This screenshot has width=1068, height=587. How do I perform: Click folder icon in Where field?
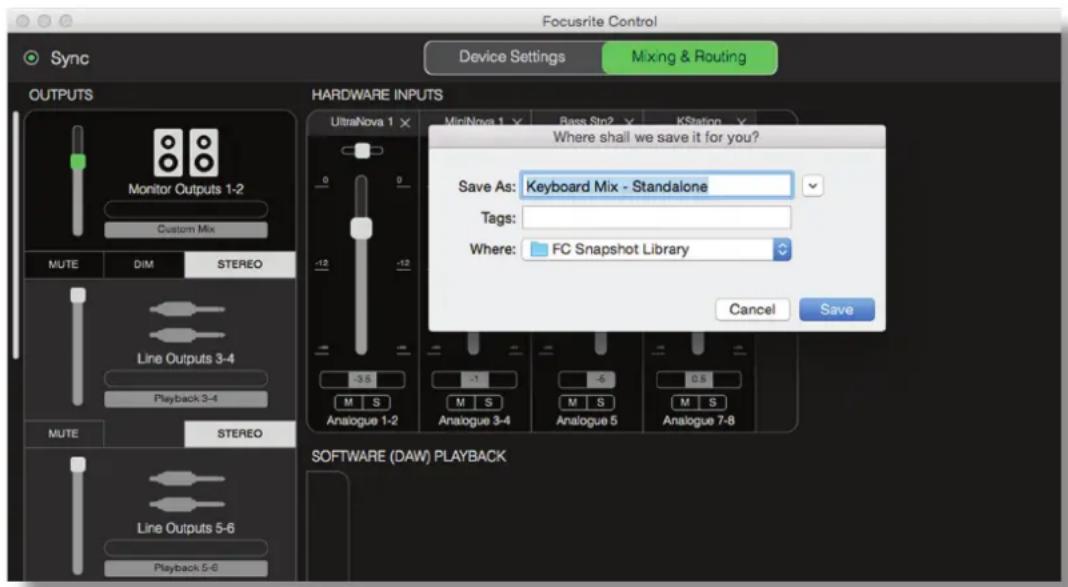point(539,249)
